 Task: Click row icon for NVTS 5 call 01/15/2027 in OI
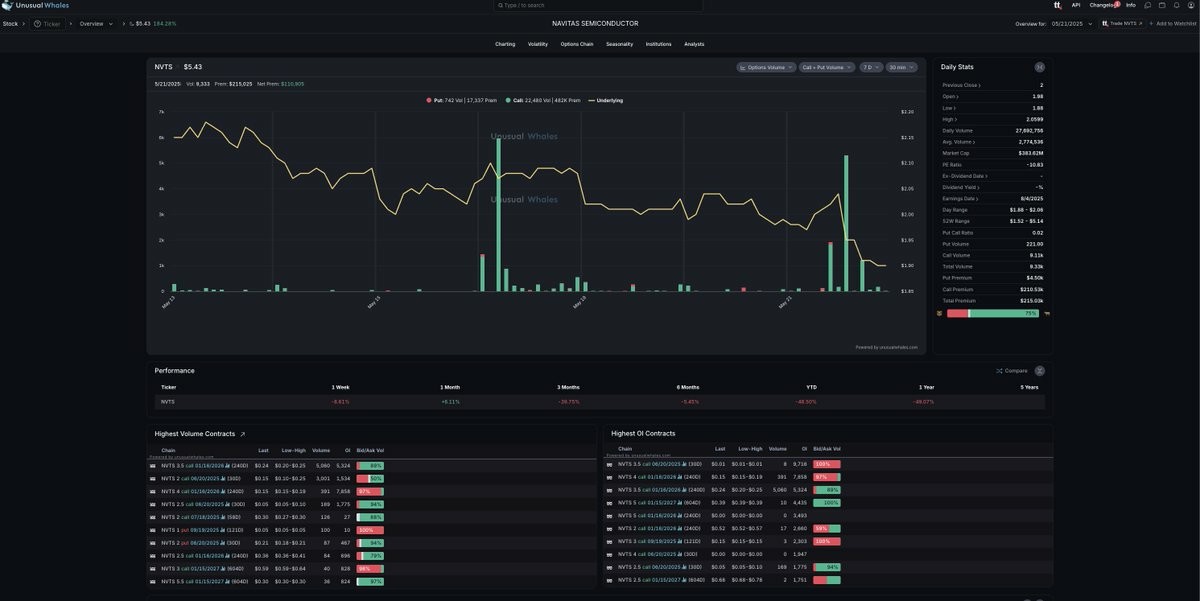pos(610,503)
